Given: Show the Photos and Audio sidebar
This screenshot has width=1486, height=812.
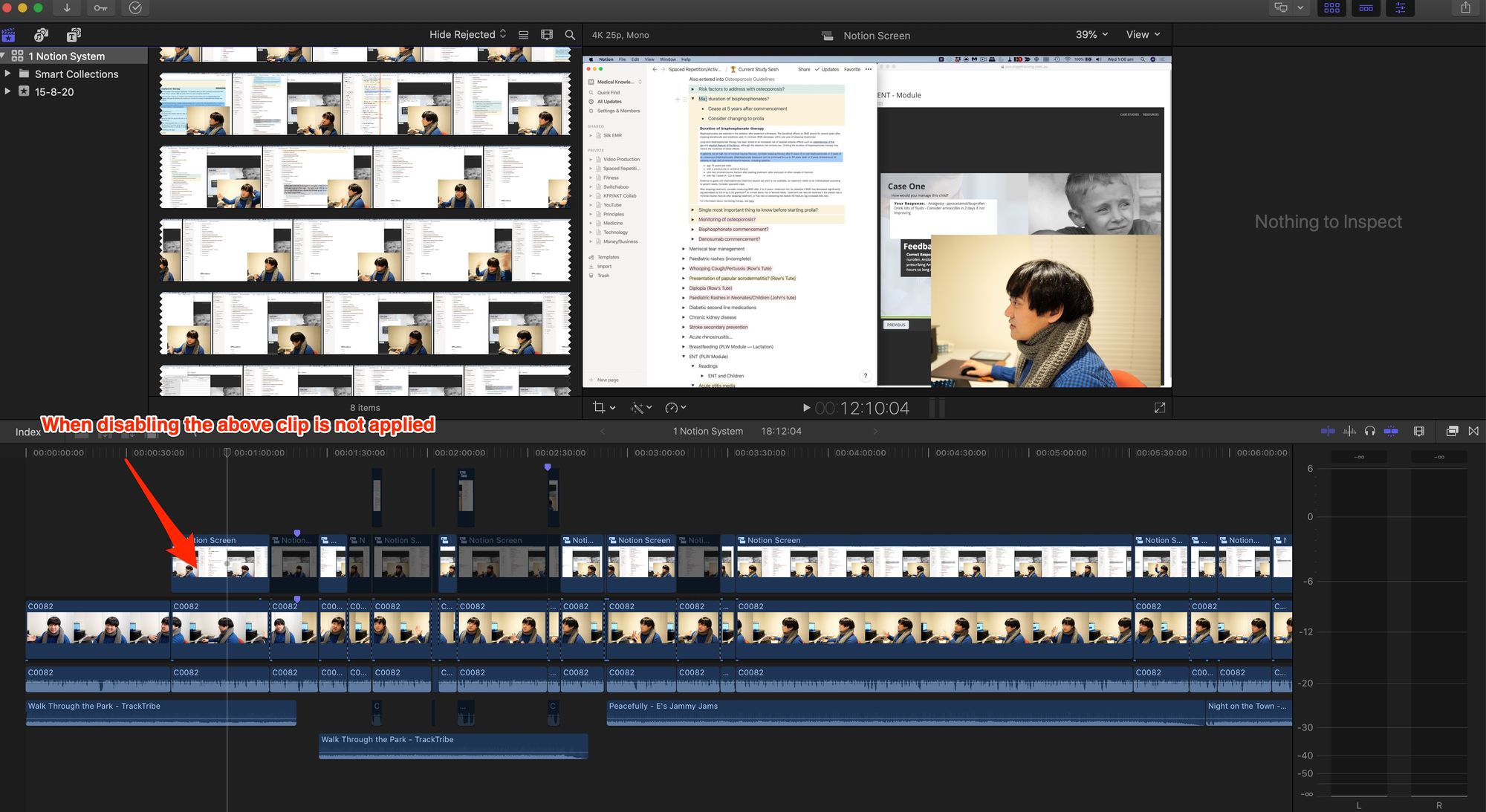Looking at the screenshot, I should [x=41, y=35].
